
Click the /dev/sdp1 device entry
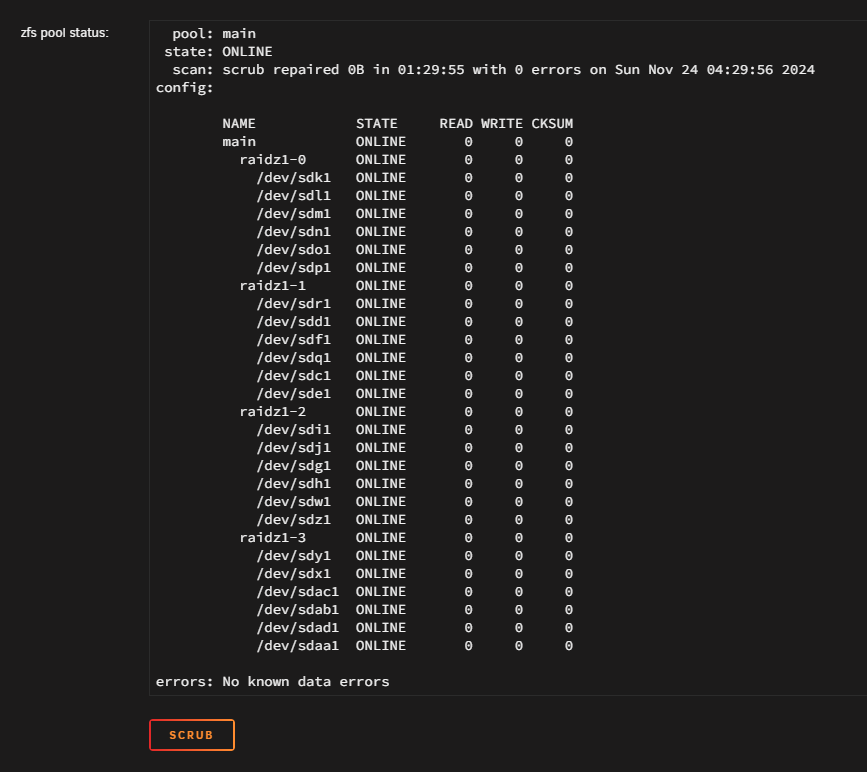point(293,268)
